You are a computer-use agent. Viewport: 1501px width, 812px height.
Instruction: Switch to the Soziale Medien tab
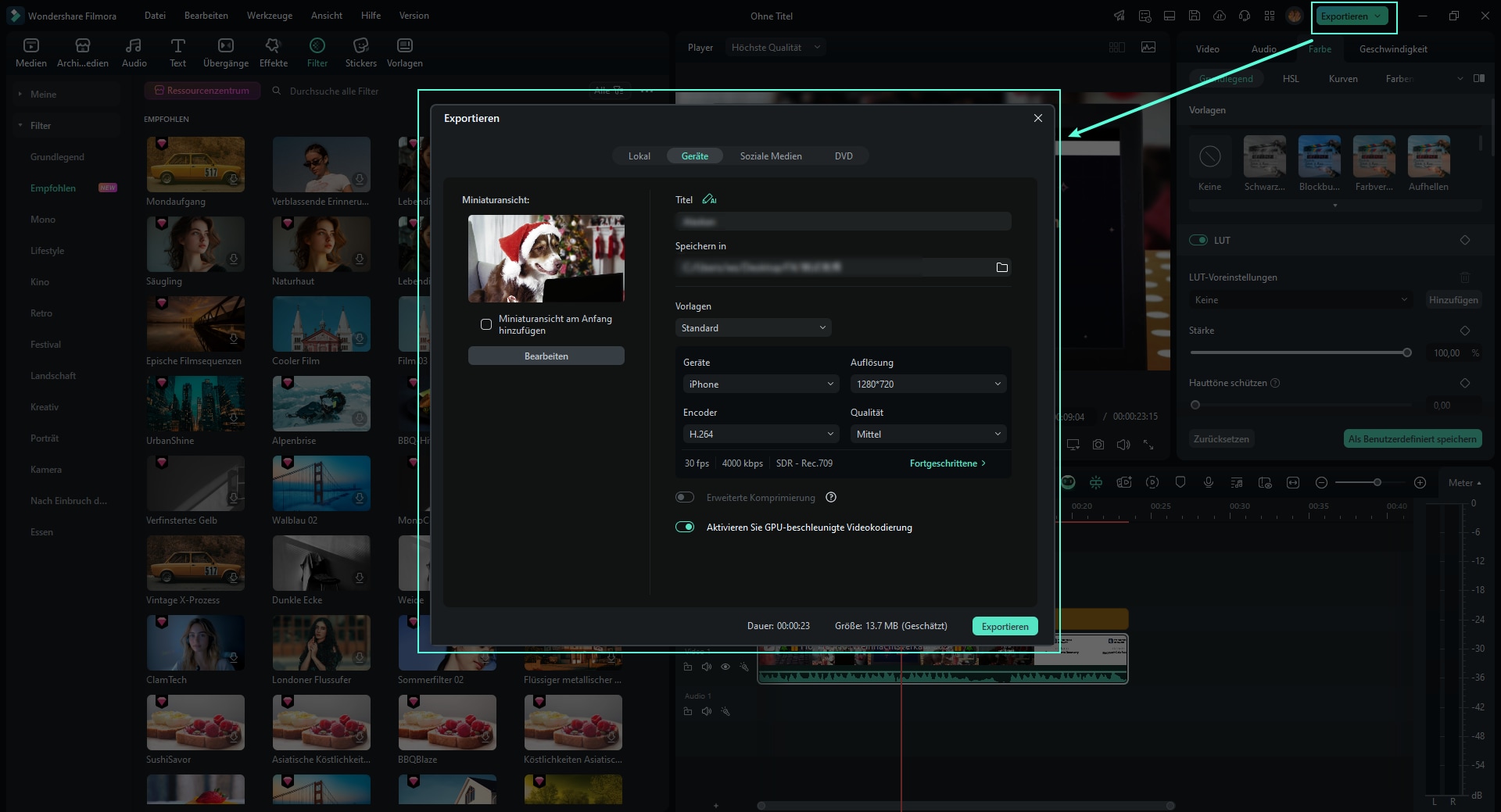(771, 156)
